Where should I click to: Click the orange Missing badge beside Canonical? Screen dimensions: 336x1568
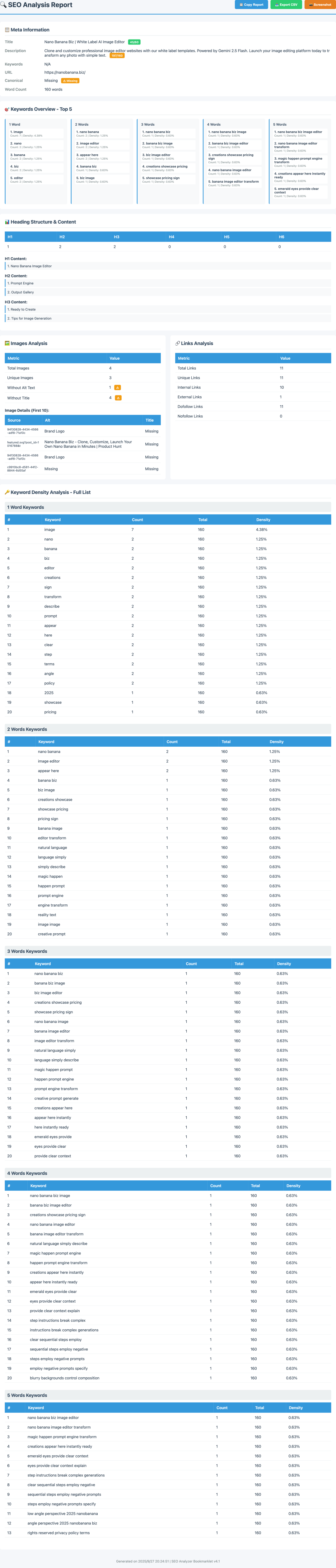pos(70,81)
